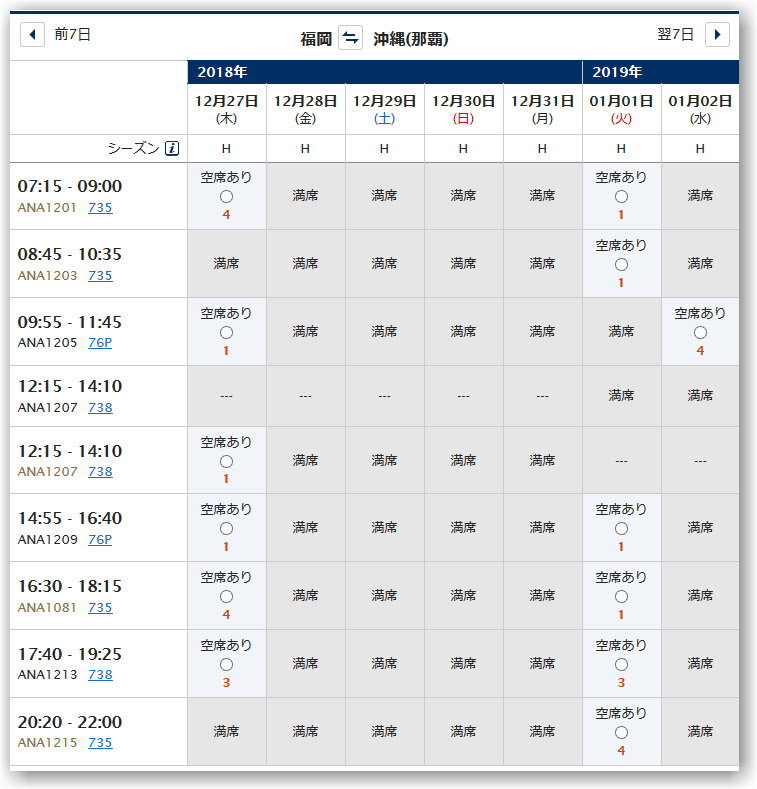Select ANA1201 seat on 12月27日
Image resolution: width=757 pixels, height=789 pixels.
[226, 197]
